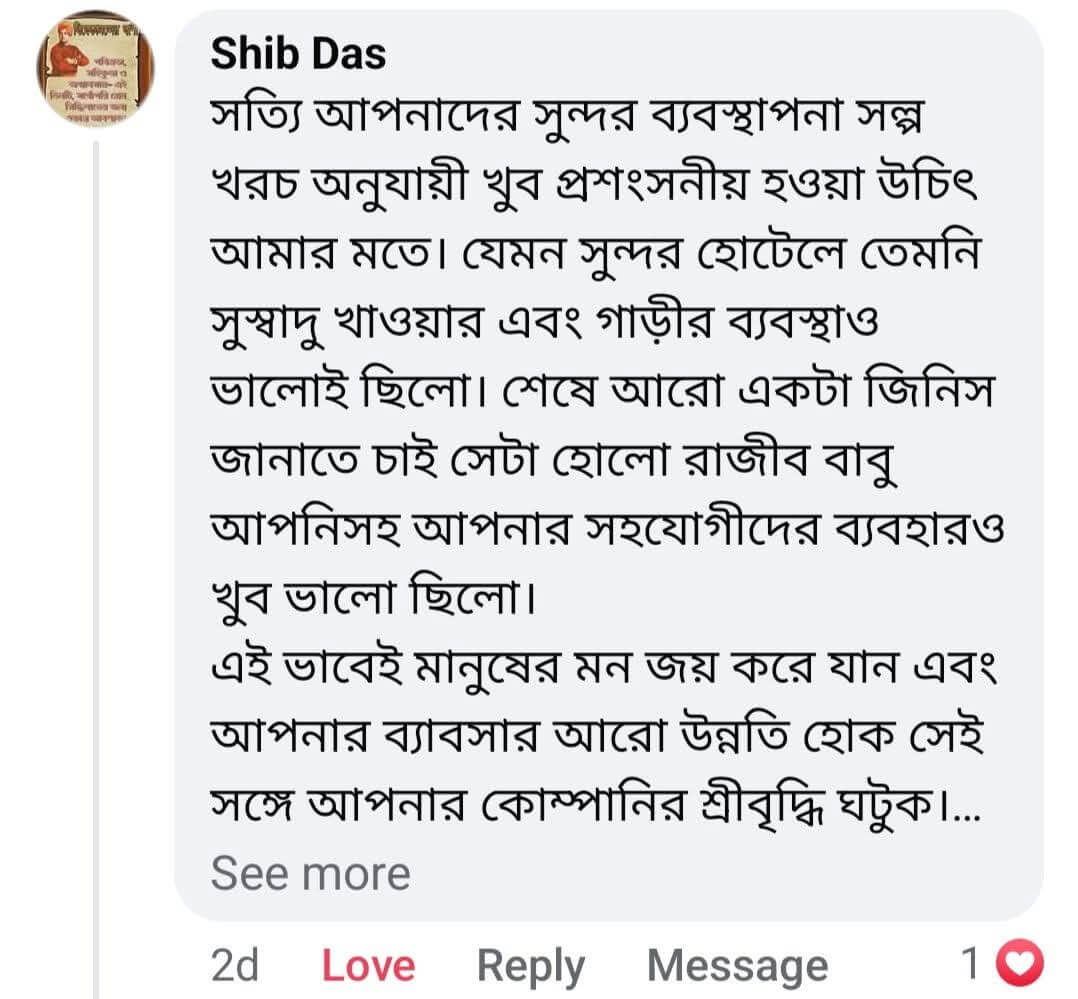Image resolution: width=1078 pixels, height=999 pixels.
Task: Click the red heart reaction icon
Action: click(x=1020, y=963)
